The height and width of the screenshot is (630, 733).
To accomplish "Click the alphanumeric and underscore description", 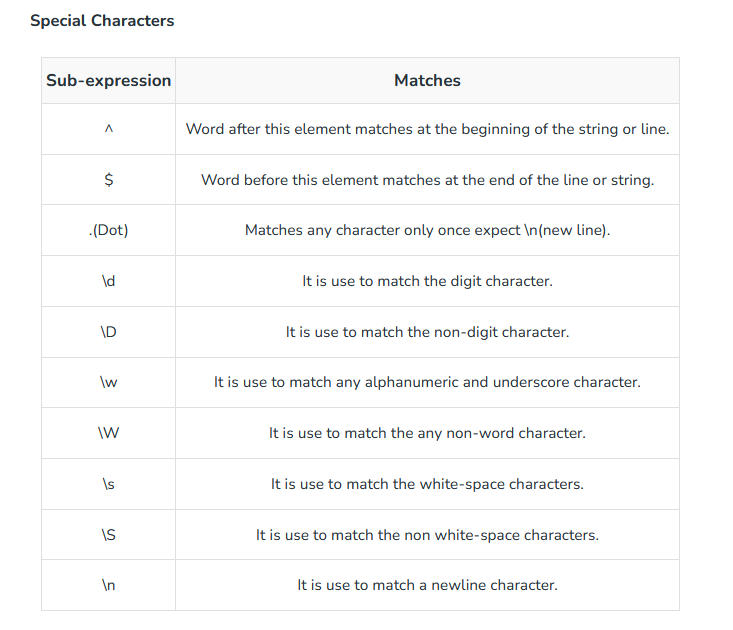I will click(427, 382).
